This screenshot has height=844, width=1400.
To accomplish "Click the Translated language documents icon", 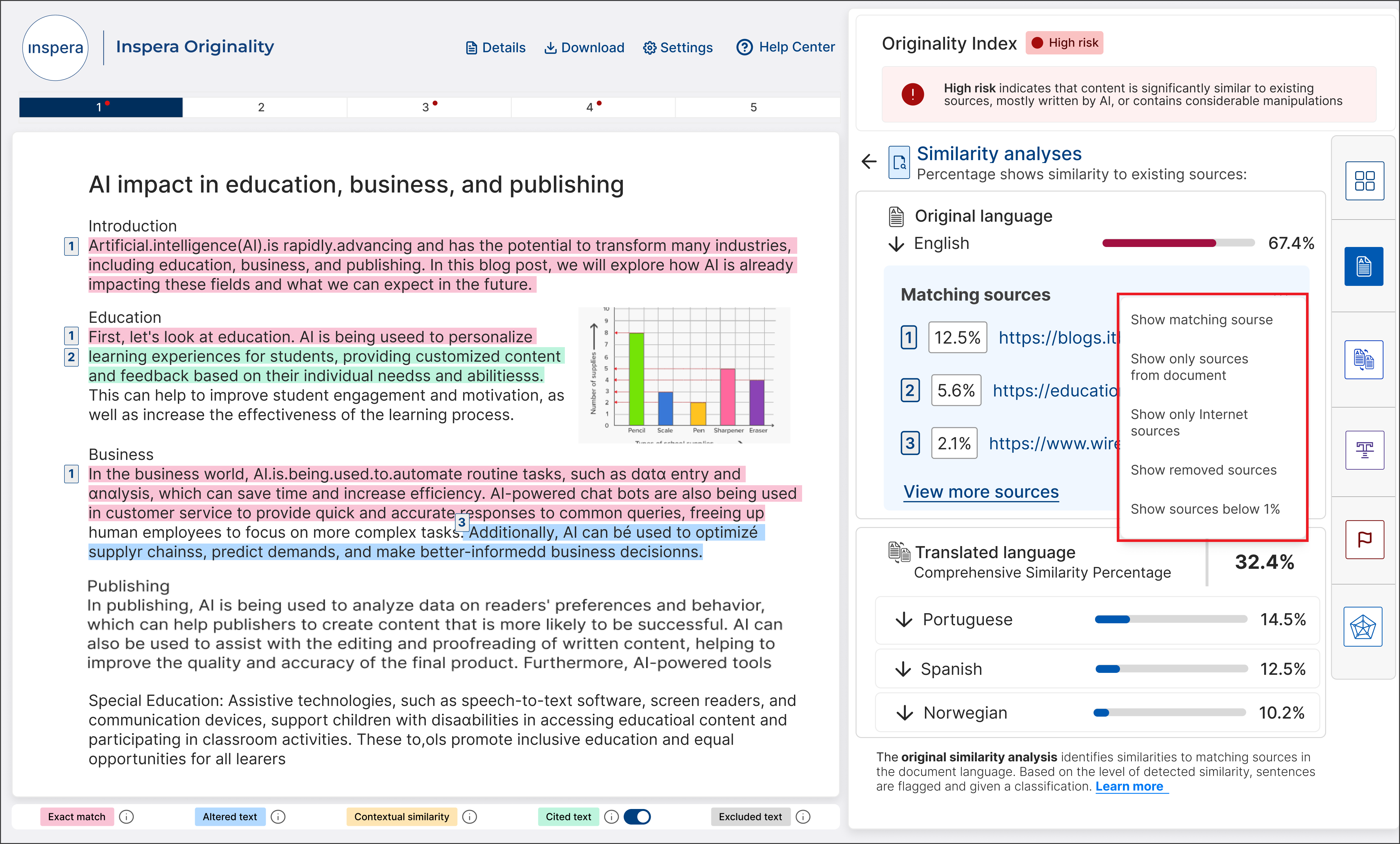I will (899, 552).
